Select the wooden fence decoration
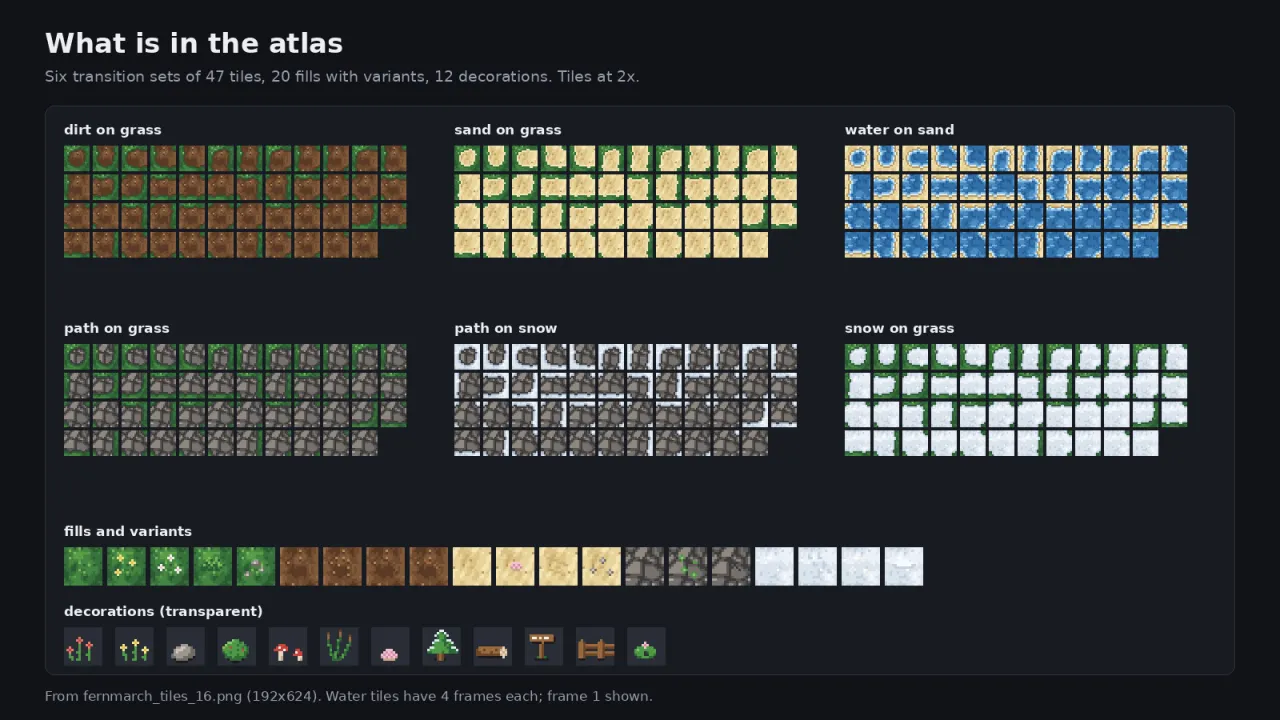This screenshot has width=1280, height=720. (x=595, y=647)
